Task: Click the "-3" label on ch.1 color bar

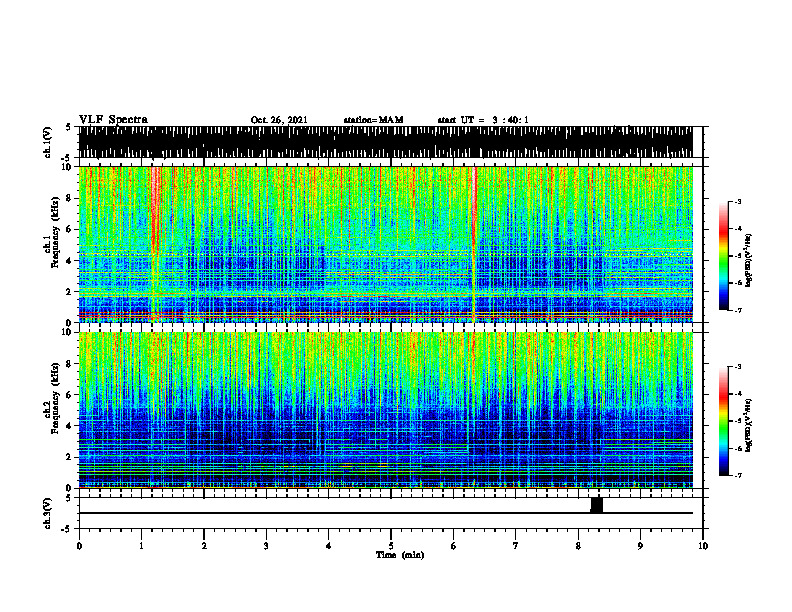Action: click(x=738, y=202)
